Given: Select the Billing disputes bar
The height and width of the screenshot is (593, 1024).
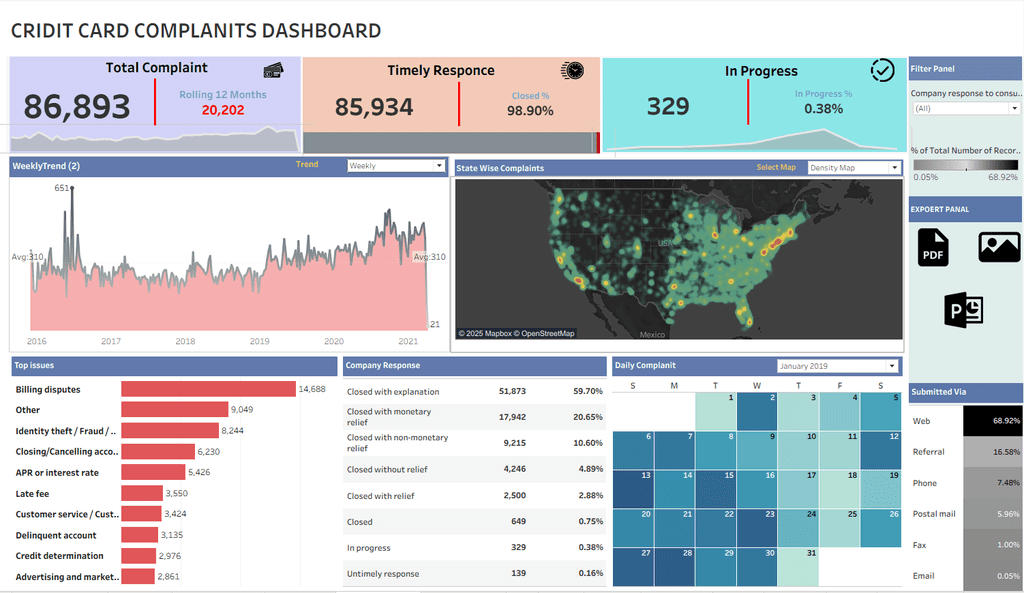Looking at the screenshot, I should coord(208,389).
